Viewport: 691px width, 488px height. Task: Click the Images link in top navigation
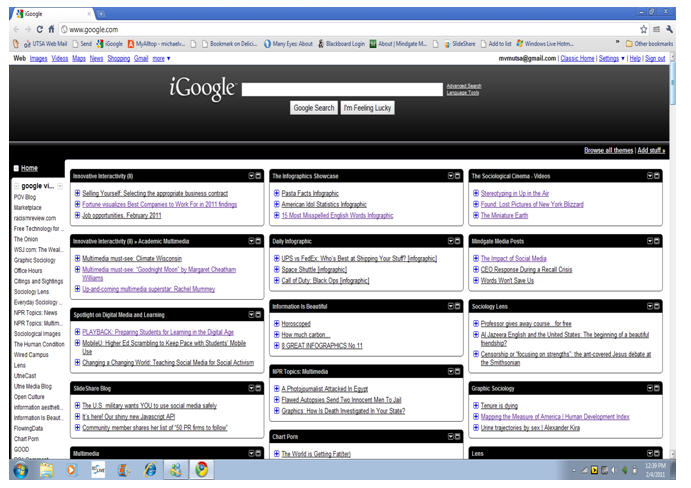click(38, 59)
